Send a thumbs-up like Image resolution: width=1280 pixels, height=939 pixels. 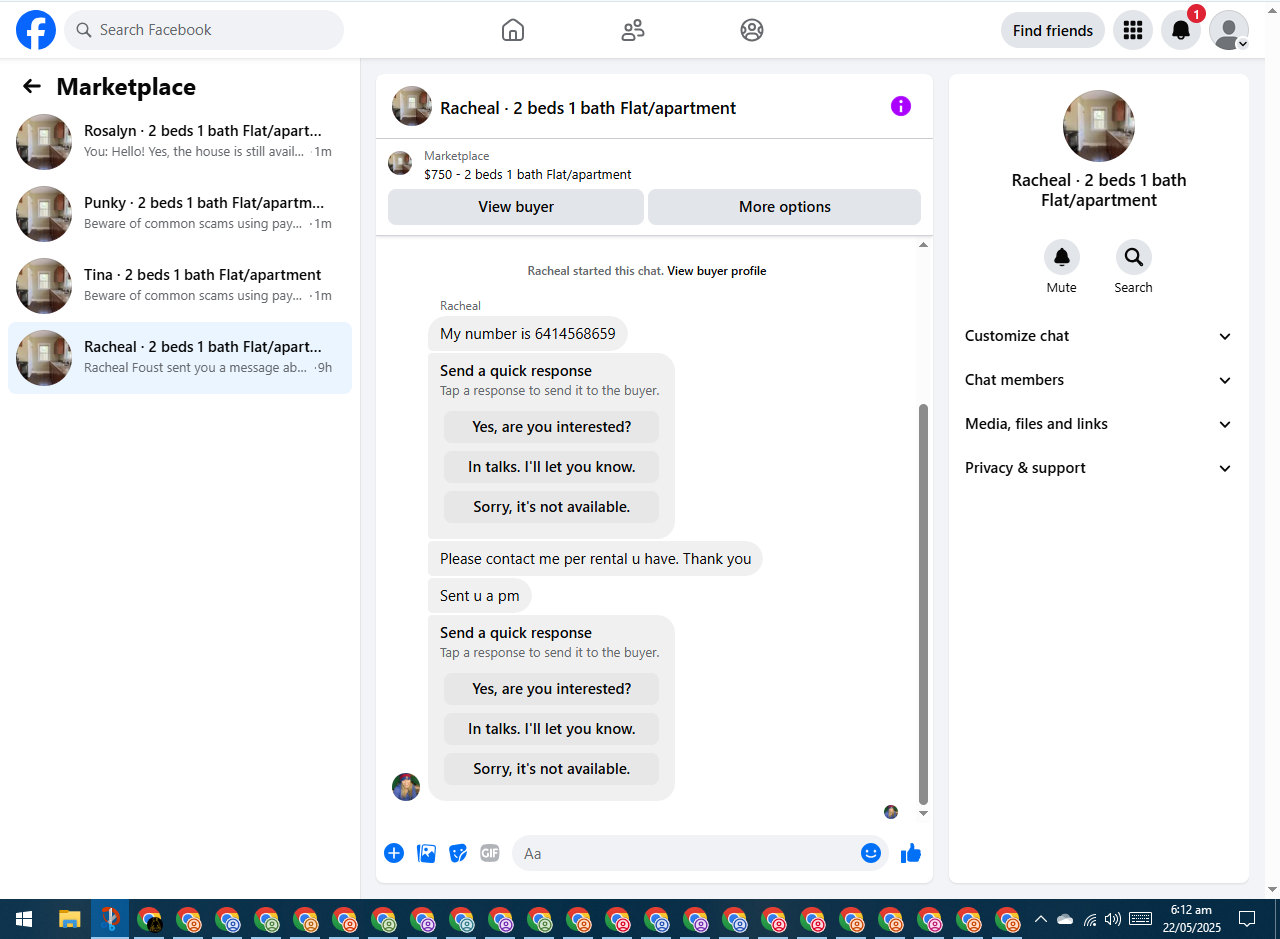(x=911, y=853)
